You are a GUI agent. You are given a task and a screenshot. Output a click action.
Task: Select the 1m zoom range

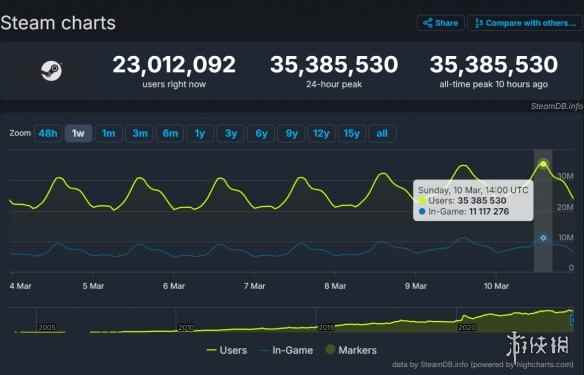click(109, 133)
